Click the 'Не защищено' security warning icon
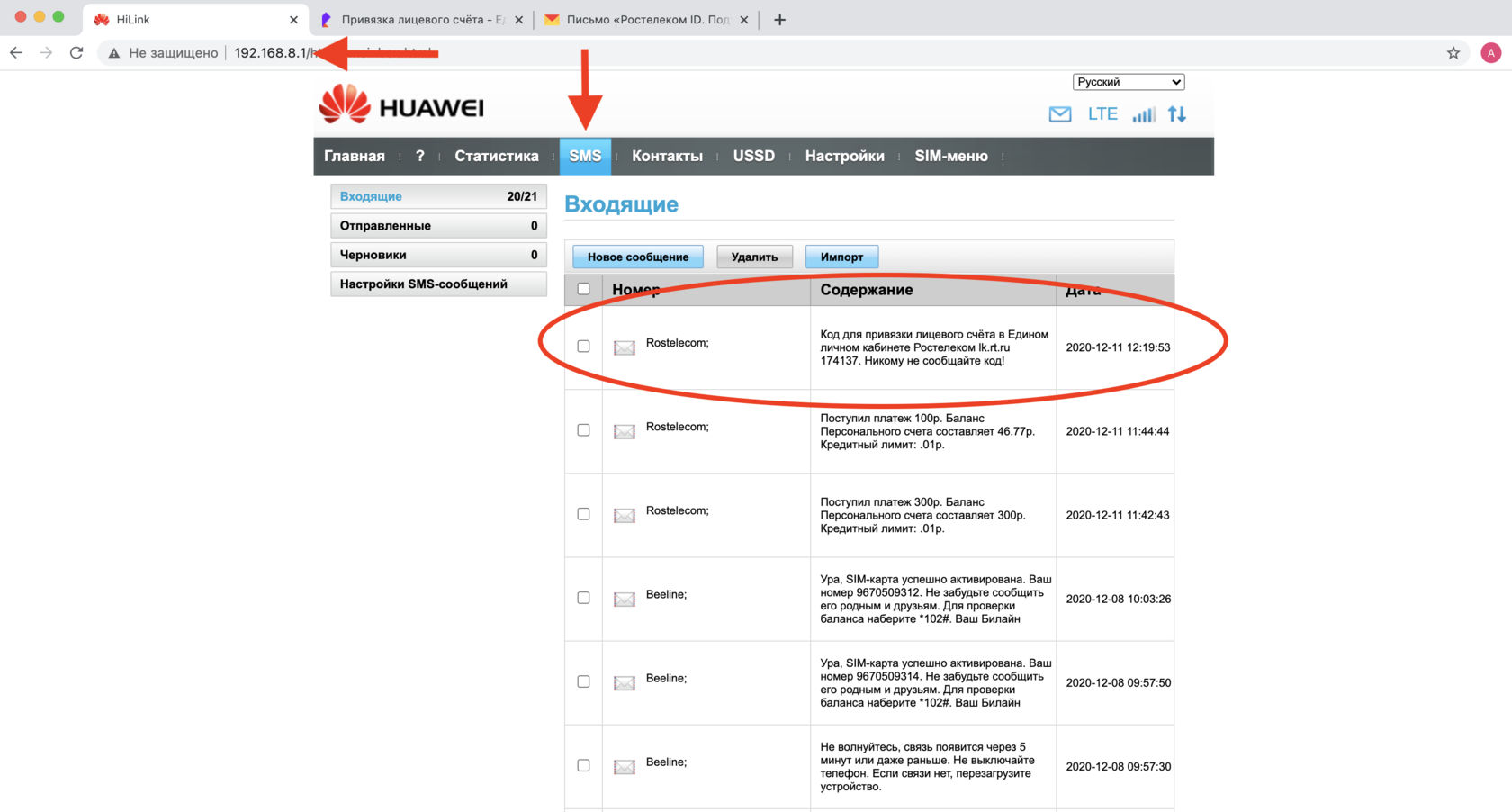 point(114,53)
